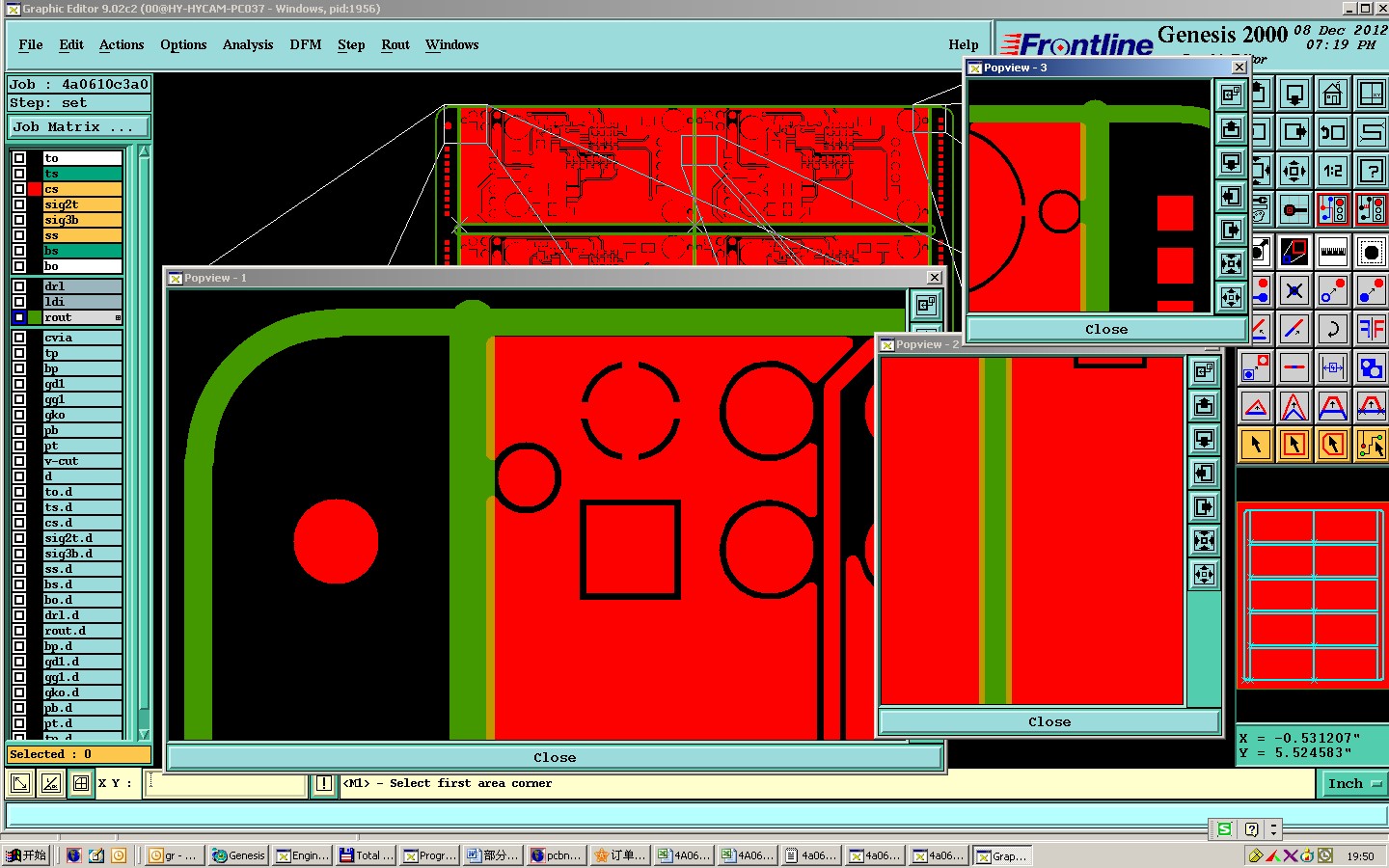The image size is (1389, 868).
Task: Select the arrow-in-polygon select tool
Action: coord(1333,445)
